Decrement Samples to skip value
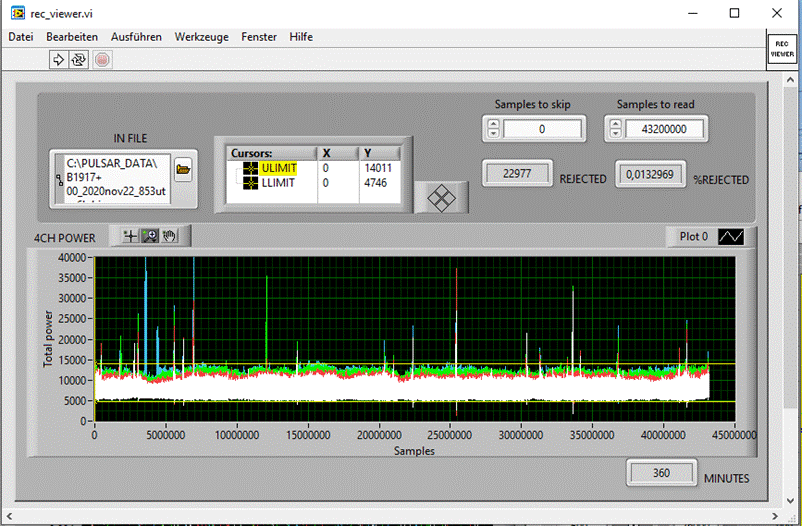802x526 pixels. (493, 133)
